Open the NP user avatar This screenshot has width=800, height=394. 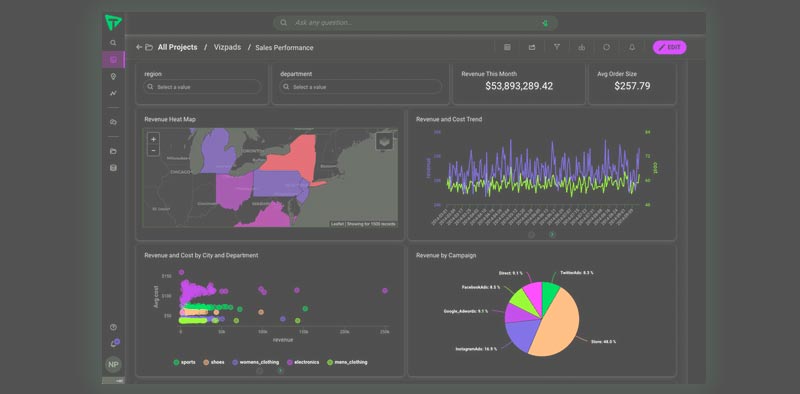(113, 365)
